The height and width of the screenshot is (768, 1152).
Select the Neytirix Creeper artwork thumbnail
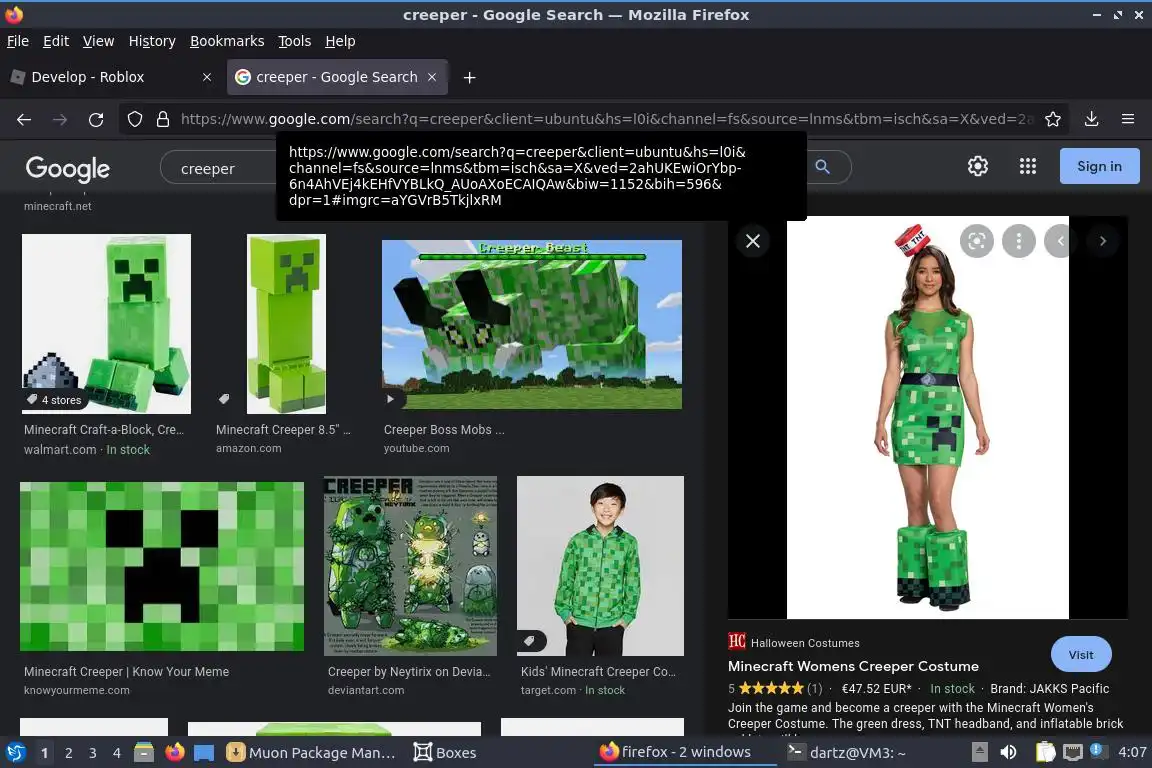pos(410,566)
